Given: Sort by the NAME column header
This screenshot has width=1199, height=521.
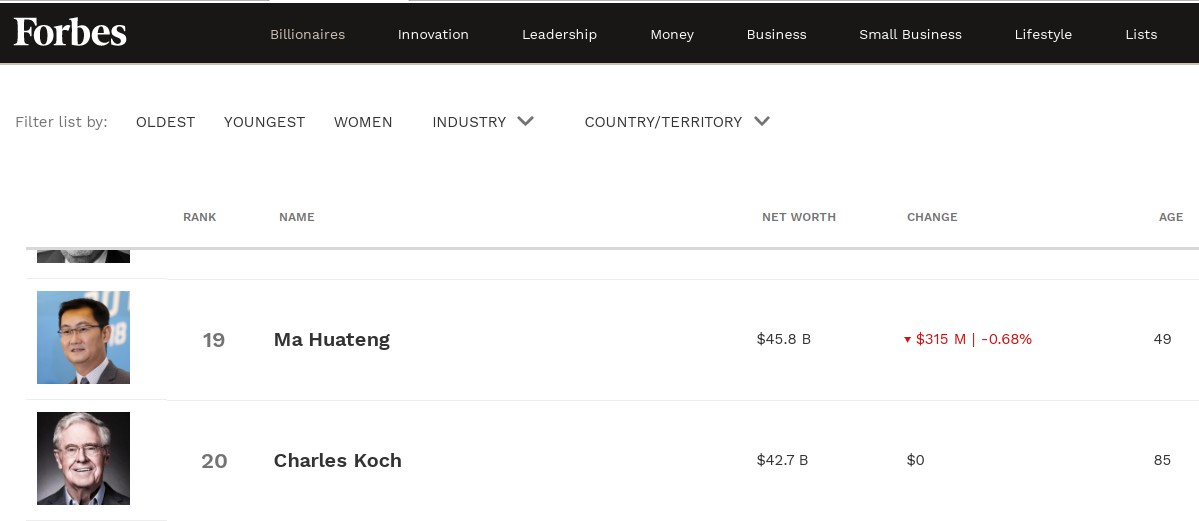Looking at the screenshot, I should 297,217.
